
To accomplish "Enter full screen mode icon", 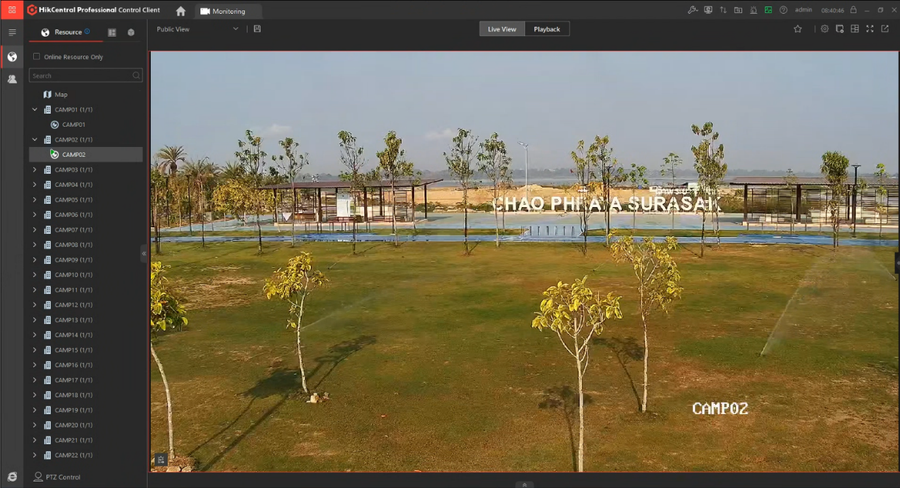I will [x=870, y=29].
